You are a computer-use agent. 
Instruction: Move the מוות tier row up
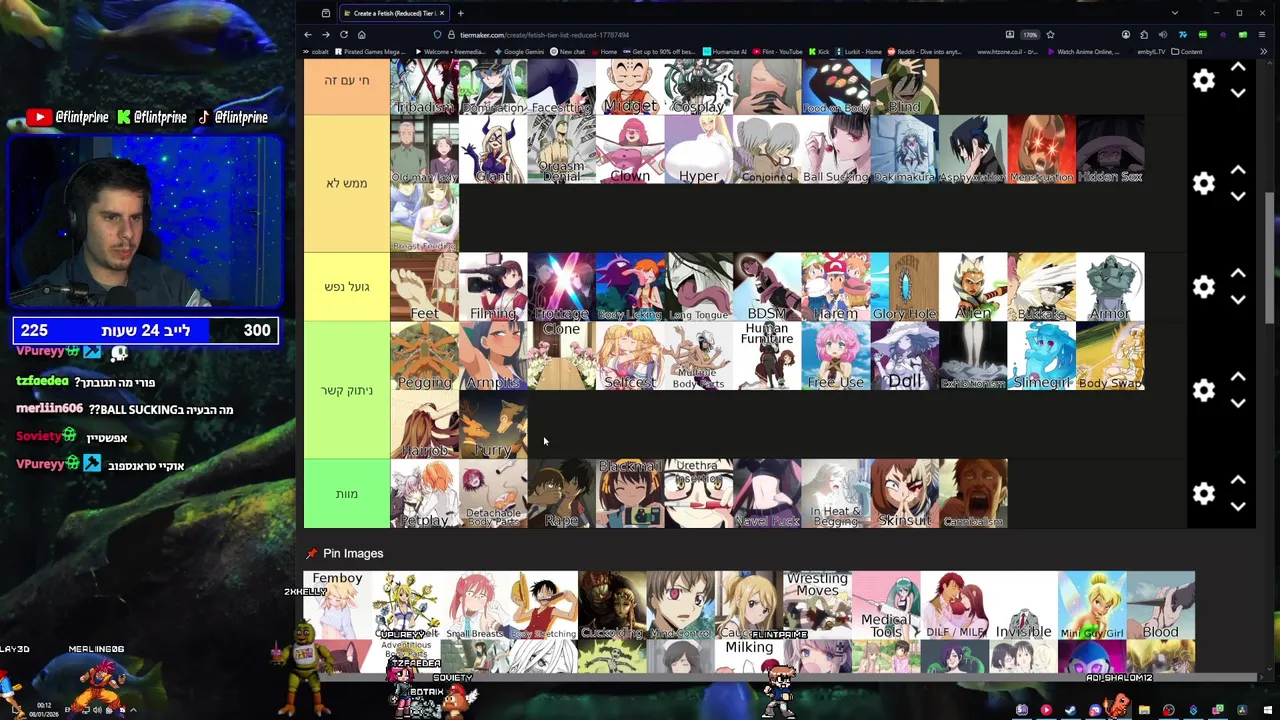tap(1238, 480)
